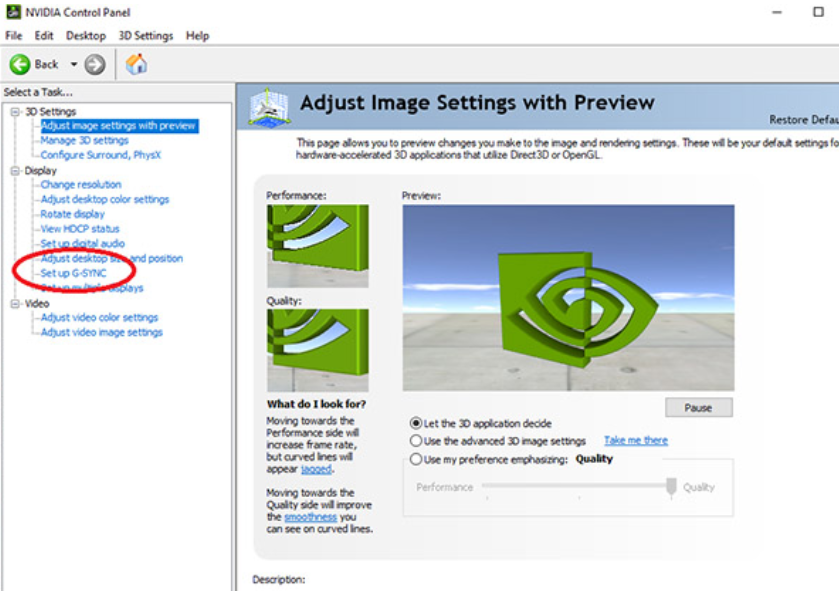Click the Restore Defaults link
The height and width of the screenshot is (591, 839).
[804, 120]
